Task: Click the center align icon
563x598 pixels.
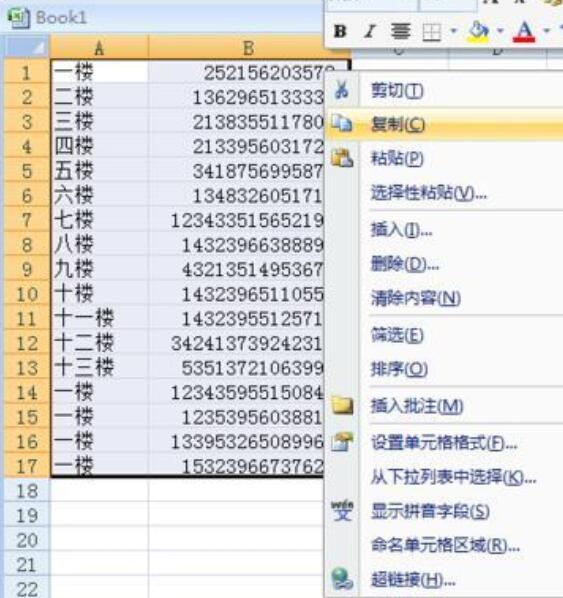Action: click(x=400, y=31)
